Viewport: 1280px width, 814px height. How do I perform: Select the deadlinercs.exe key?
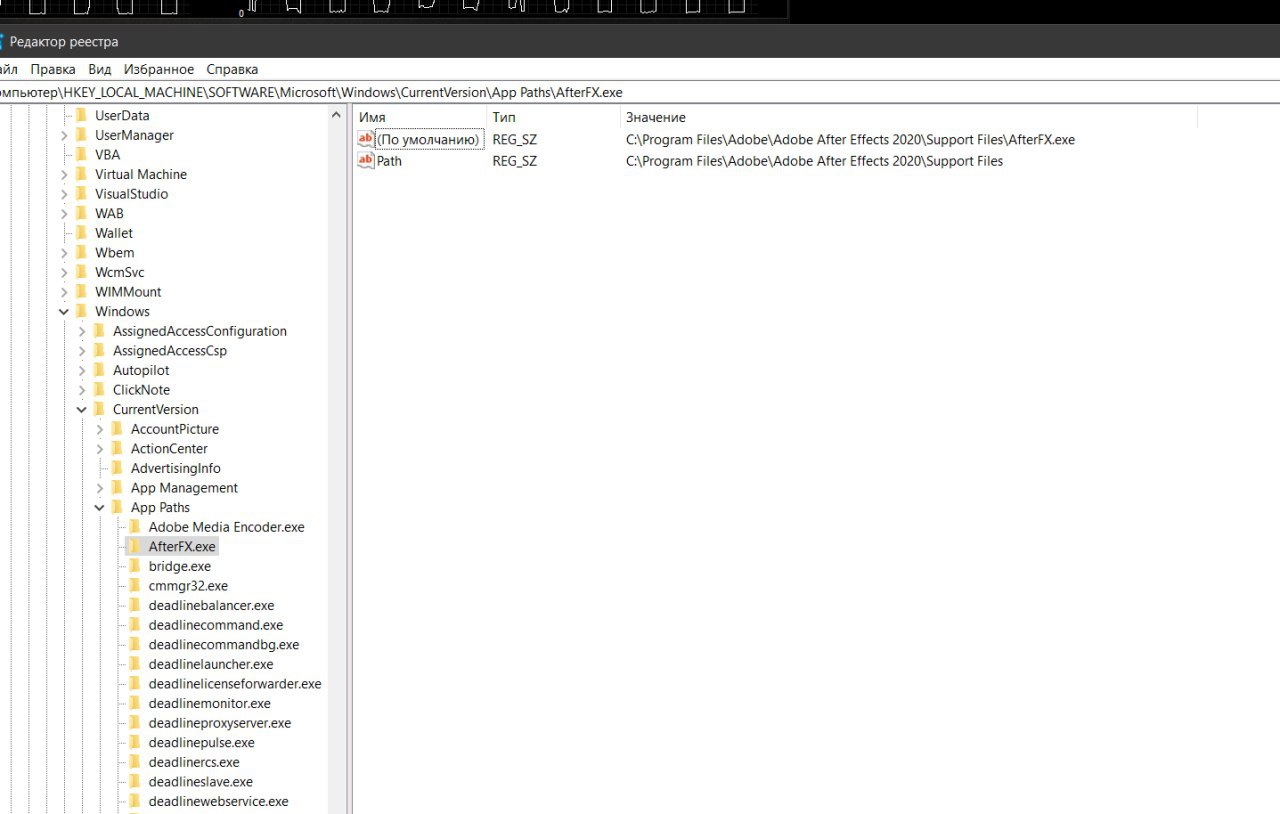194,762
